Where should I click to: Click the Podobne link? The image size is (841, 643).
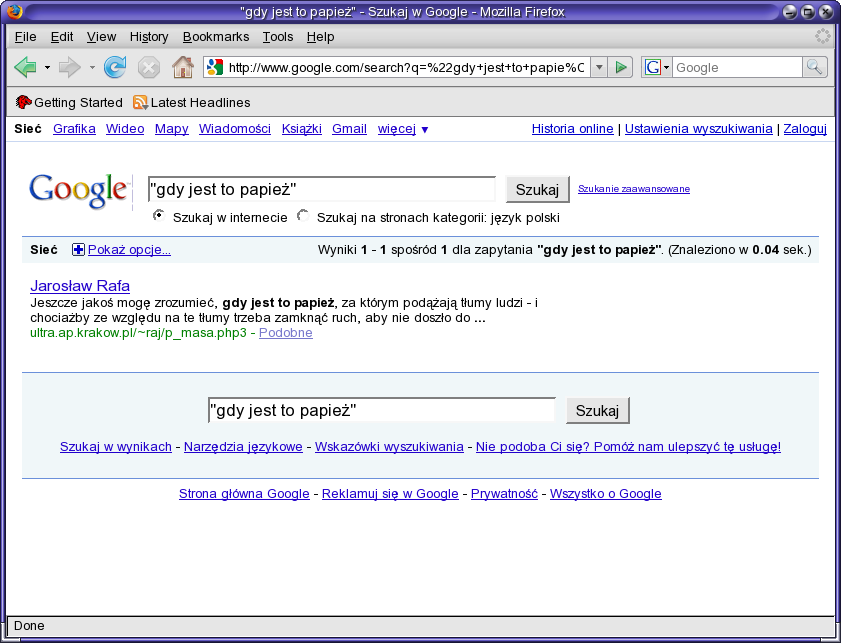point(286,332)
